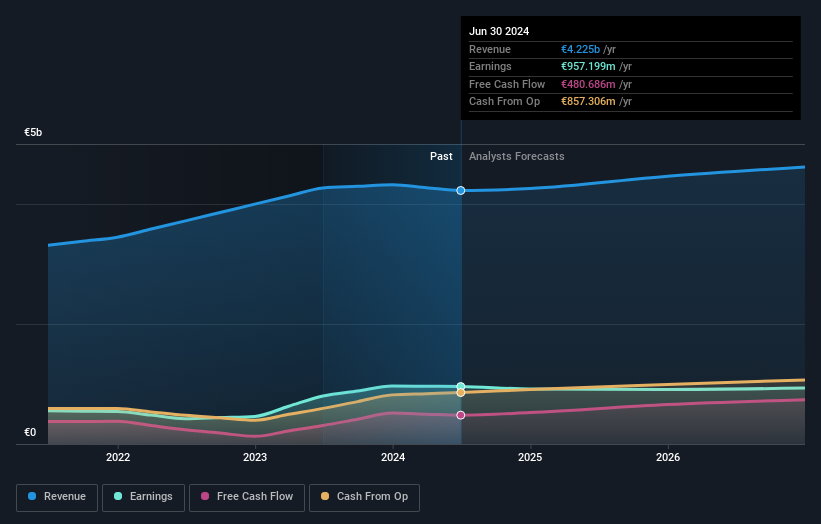Select the 2024 x-axis label
821x524 pixels.
(393, 457)
